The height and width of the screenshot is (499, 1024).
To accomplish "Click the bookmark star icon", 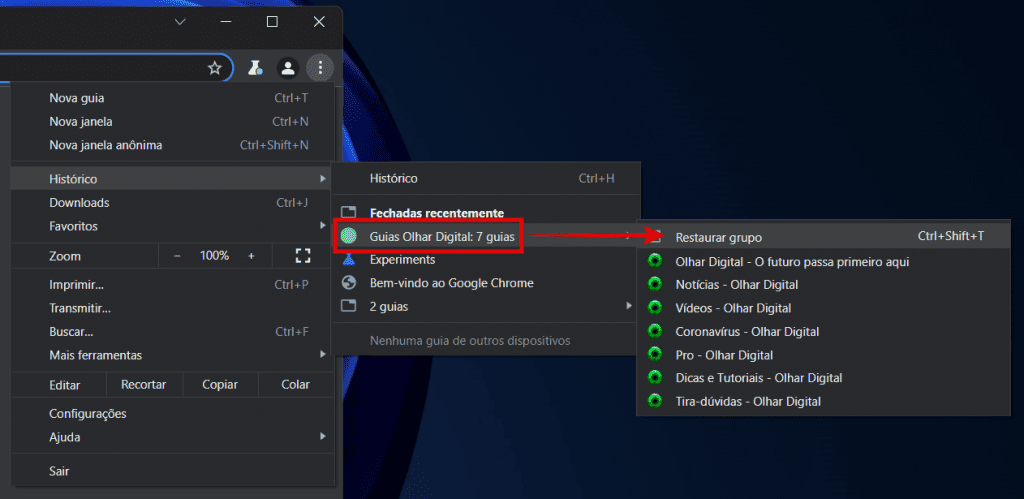I will pyautogui.click(x=215, y=68).
